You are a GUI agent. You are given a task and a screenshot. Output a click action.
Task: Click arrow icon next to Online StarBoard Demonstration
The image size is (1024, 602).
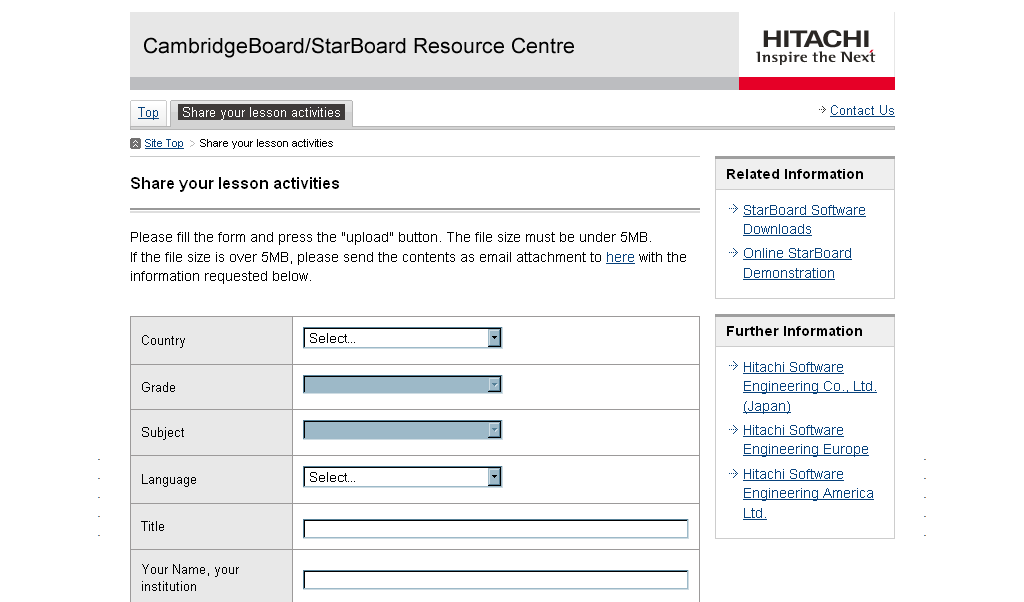pyautogui.click(x=733, y=252)
